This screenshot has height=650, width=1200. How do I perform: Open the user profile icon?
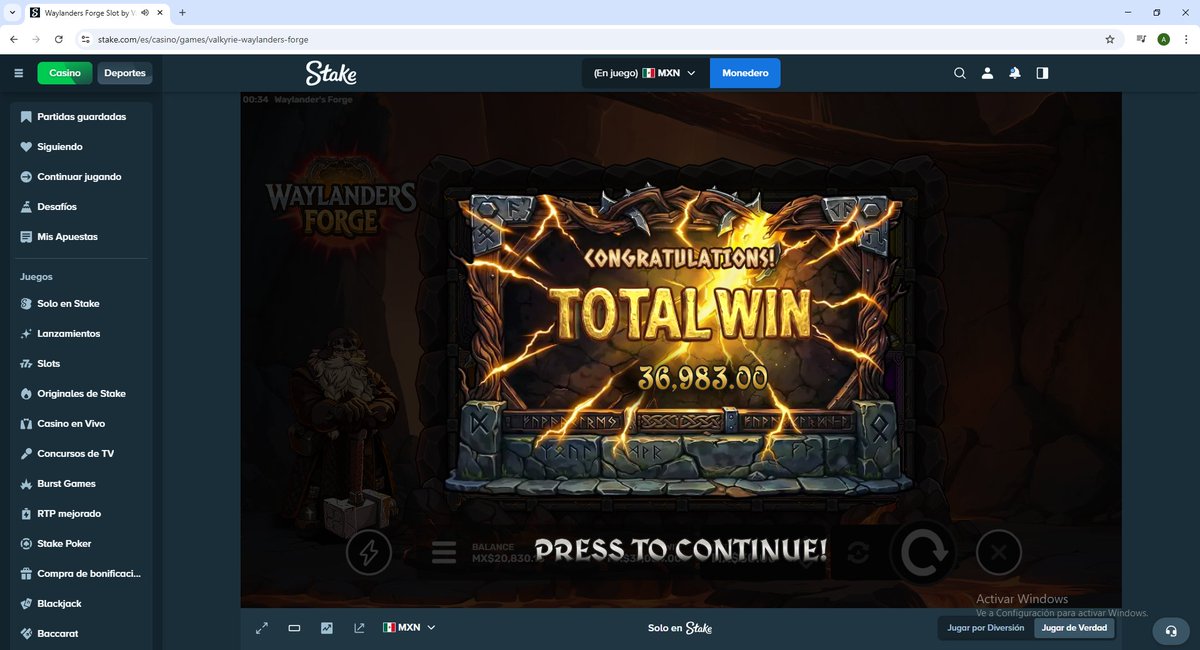click(987, 73)
